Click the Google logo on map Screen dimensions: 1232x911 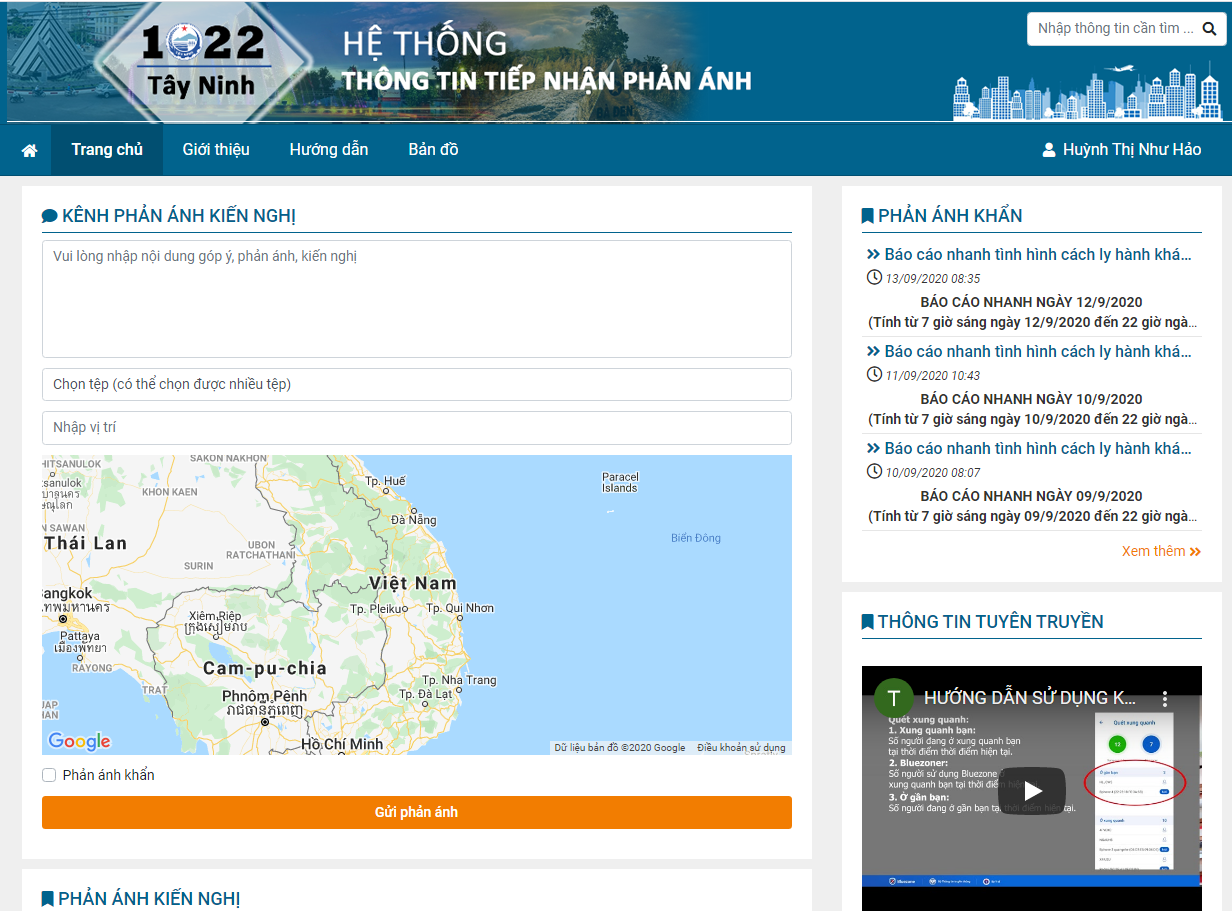pyautogui.click(x=79, y=741)
